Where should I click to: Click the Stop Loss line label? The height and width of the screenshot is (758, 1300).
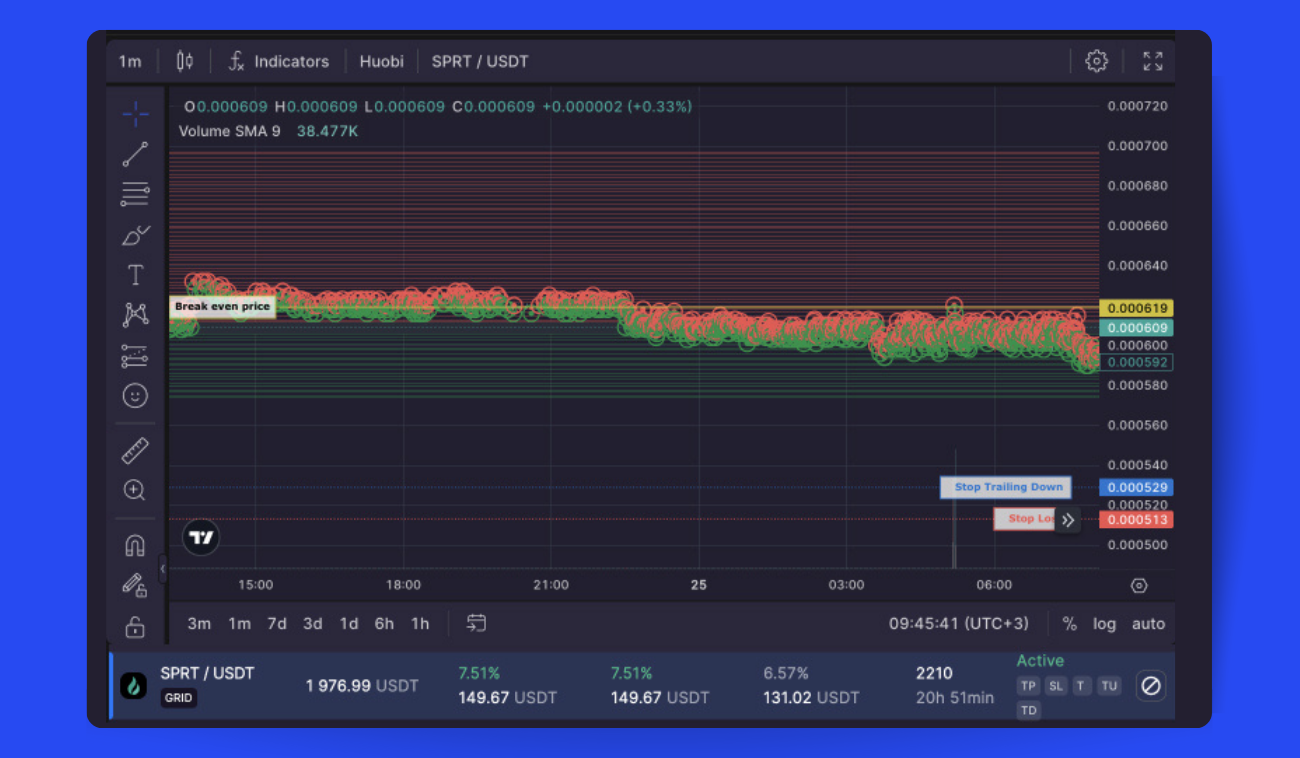[1025, 519]
